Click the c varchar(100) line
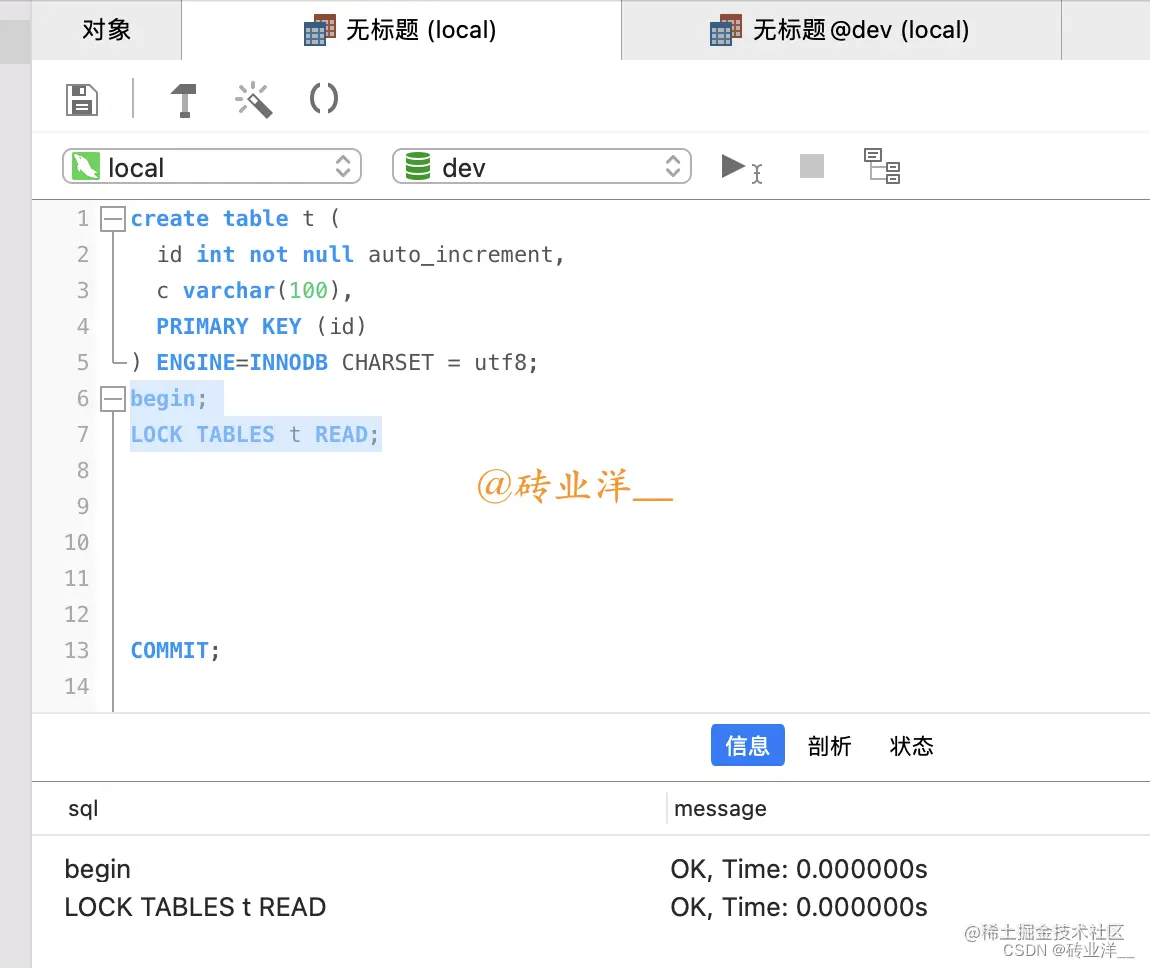This screenshot has height=968, width=1150. tap(254, 290)
